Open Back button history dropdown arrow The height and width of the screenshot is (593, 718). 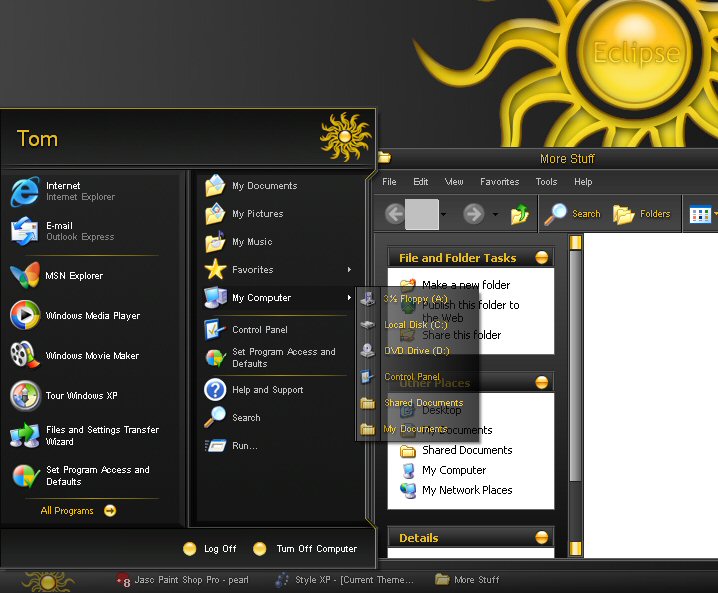tap(443, 214)
